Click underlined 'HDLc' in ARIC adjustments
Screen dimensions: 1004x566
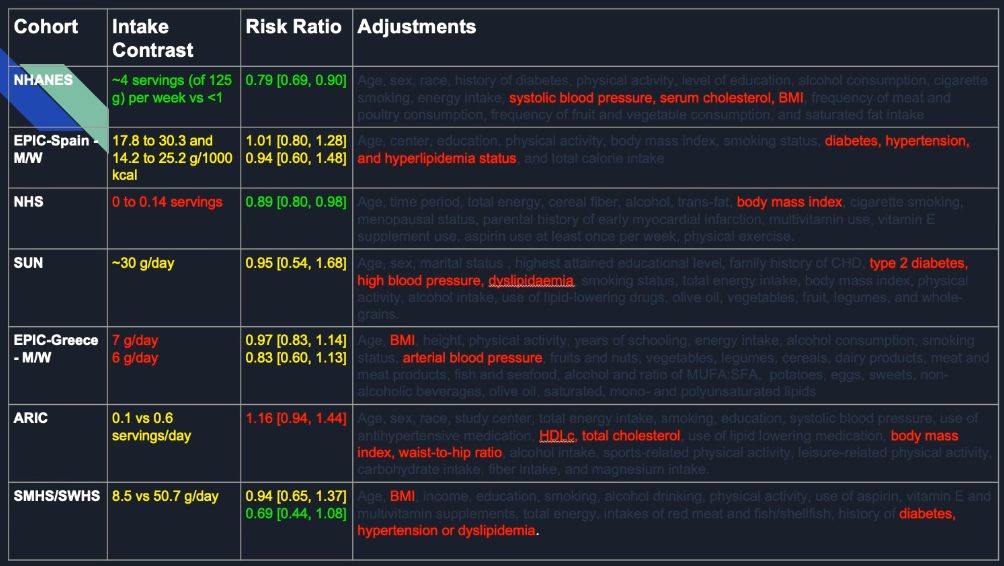click(557, 436)
